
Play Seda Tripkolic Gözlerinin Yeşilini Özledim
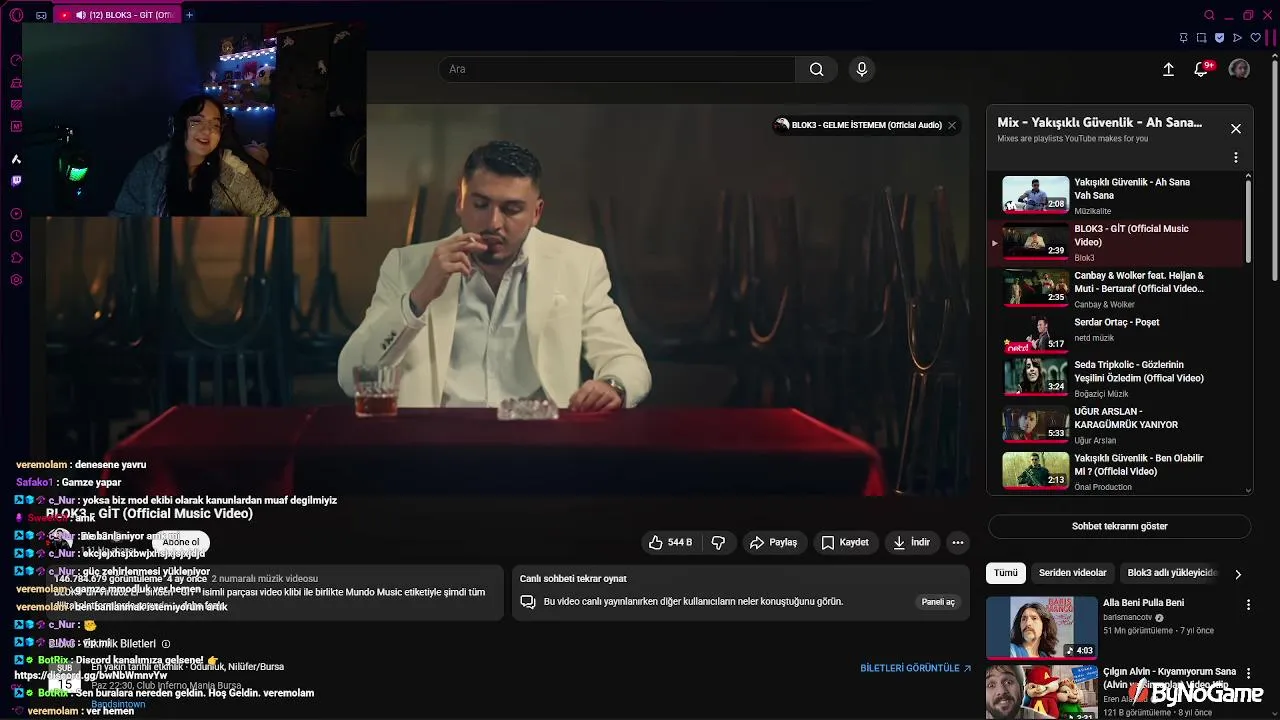pos(1115,378)
